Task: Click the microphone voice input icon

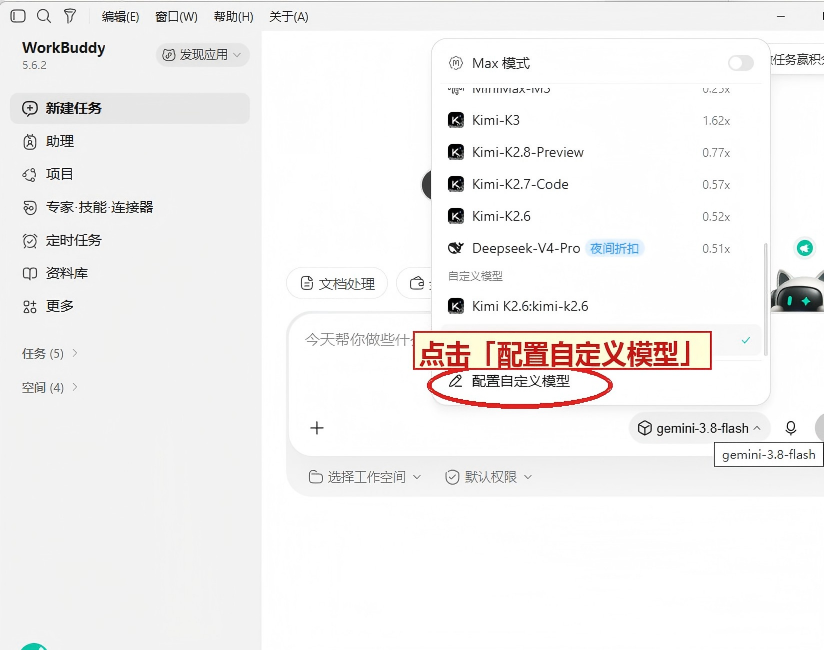Action: tap(790, 428)
